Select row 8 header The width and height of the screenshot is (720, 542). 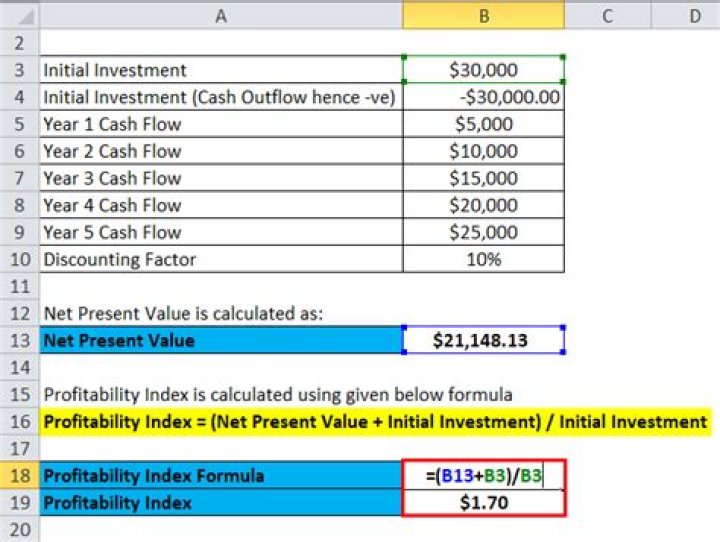(x=19, y=205)
